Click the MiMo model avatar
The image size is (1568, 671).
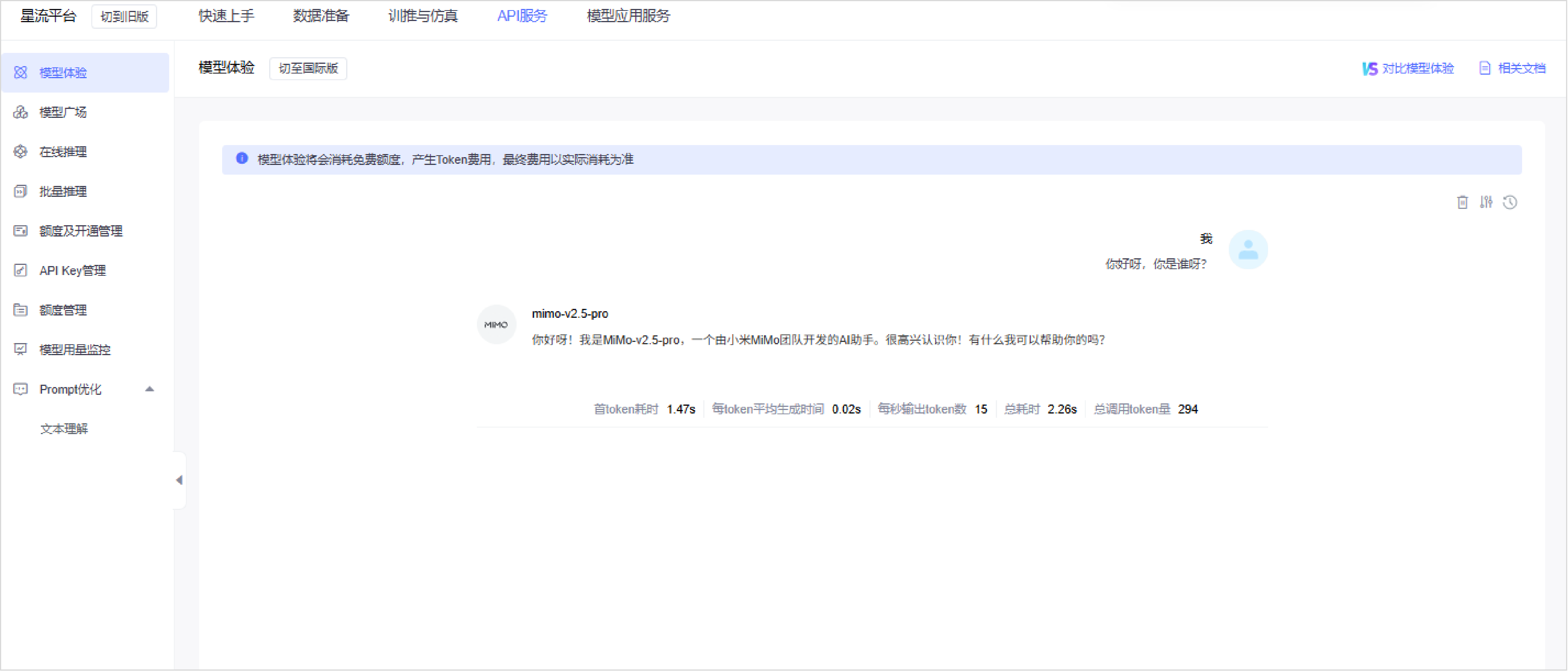pos(496,324)
